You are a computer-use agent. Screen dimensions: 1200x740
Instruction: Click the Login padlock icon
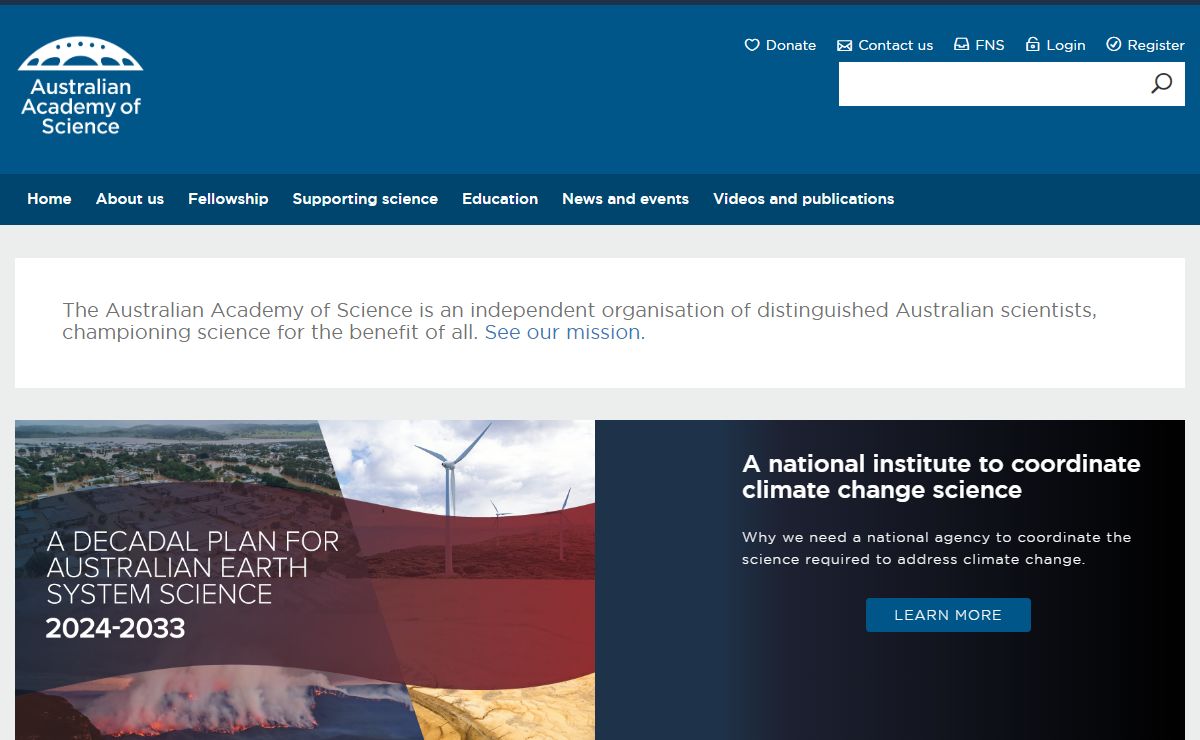point(1033,45)
